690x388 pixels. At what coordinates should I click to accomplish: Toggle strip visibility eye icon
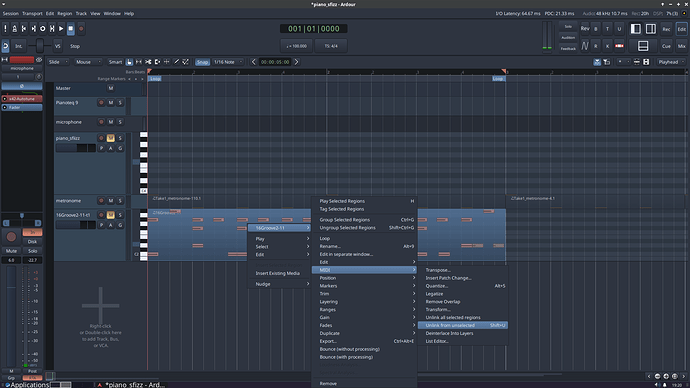[39, 59]
